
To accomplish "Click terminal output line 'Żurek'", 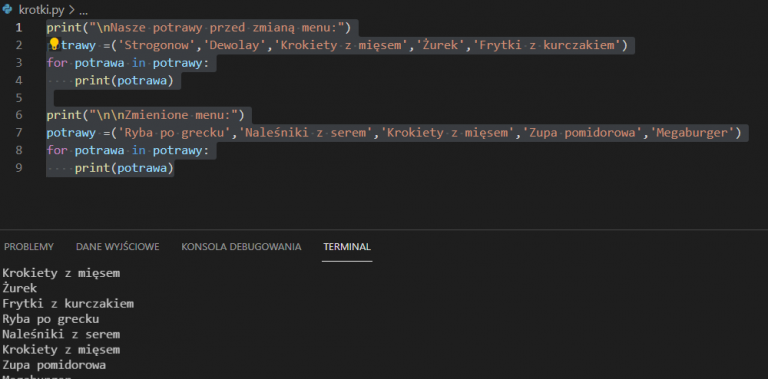I will tap(20, 288).
